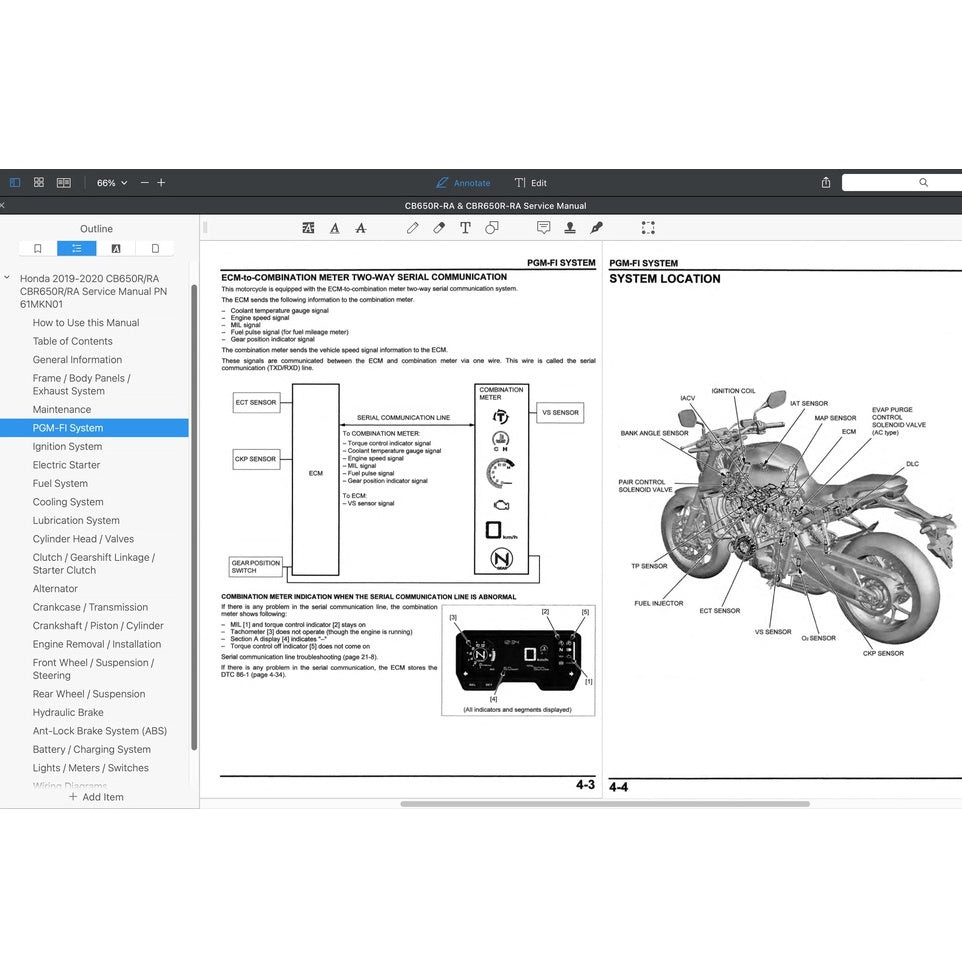Go to Table of Contents
Screen dimensions: 962x962
click(72, 341)
